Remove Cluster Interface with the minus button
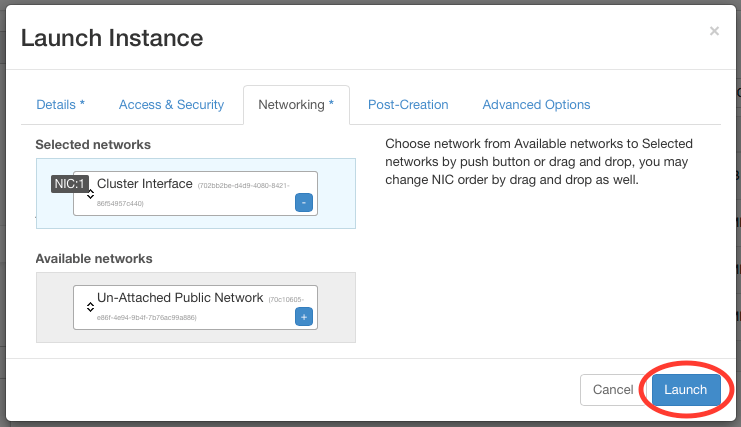The image size is (741, 427). click(x=304, y=202)
